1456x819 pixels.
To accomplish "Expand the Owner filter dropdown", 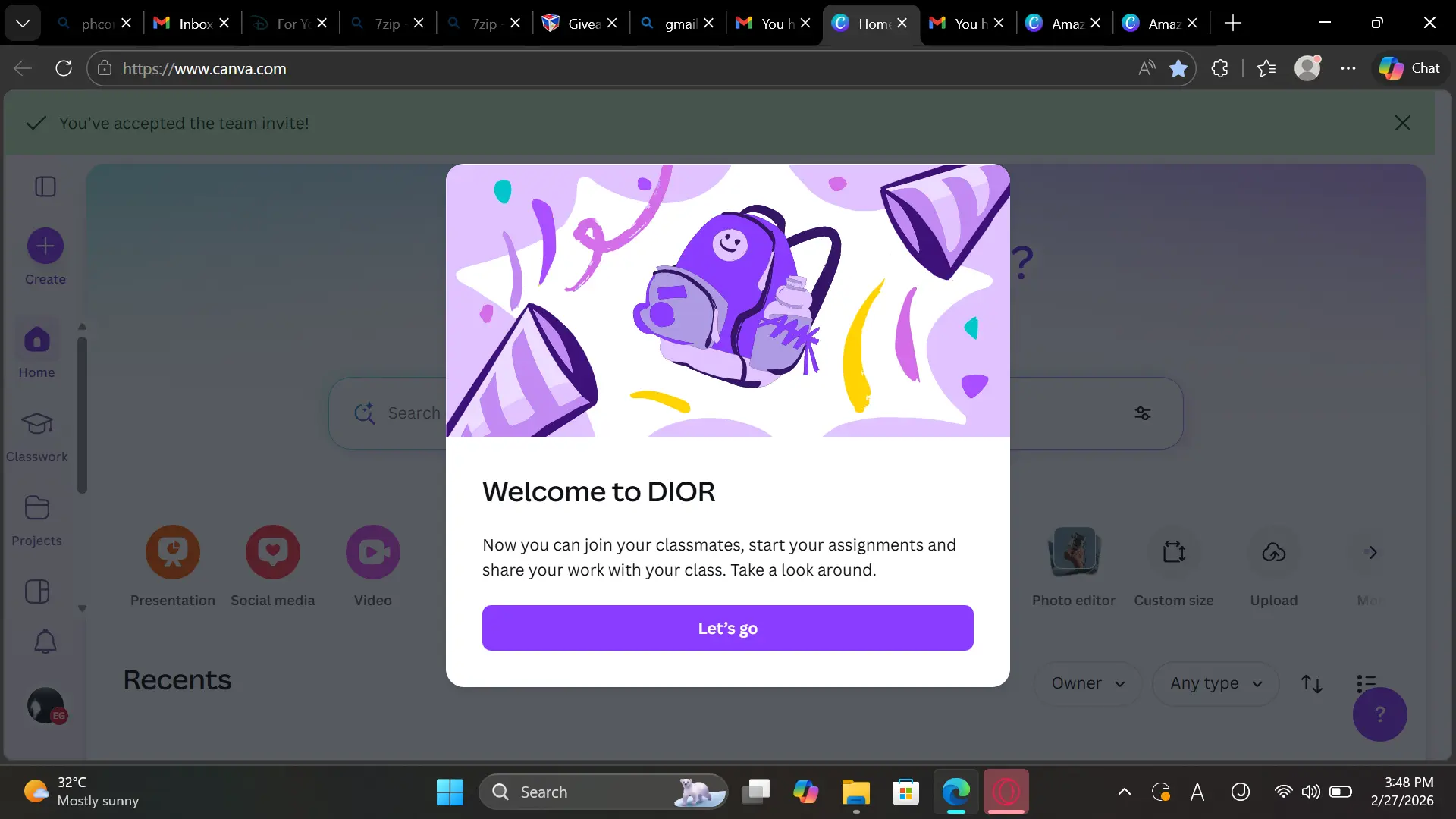I will coord(1087,683).
